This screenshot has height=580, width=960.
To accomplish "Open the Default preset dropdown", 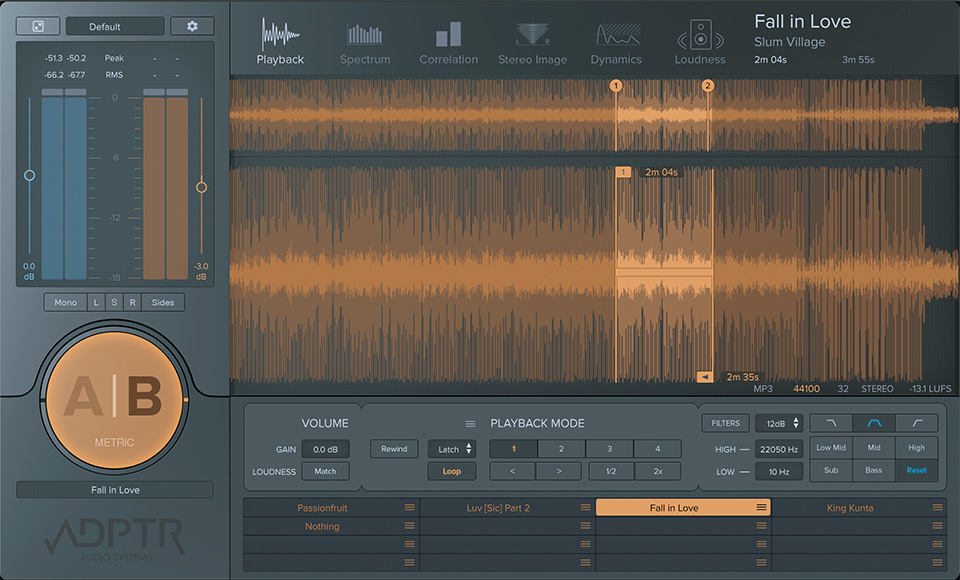I will (114, 26).
